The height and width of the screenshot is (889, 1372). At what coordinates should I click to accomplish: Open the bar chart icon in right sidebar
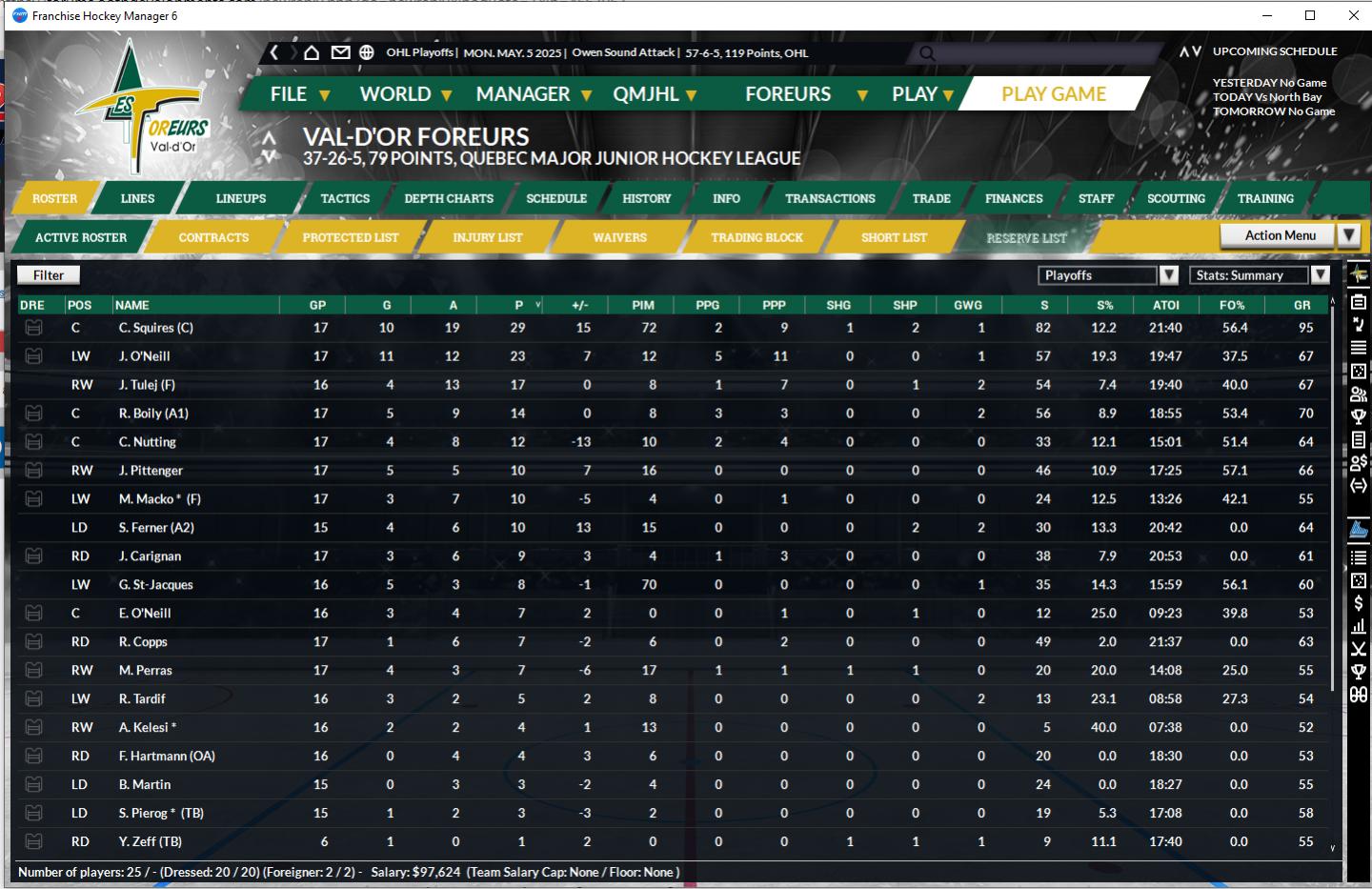click(x=1359, y=626)
